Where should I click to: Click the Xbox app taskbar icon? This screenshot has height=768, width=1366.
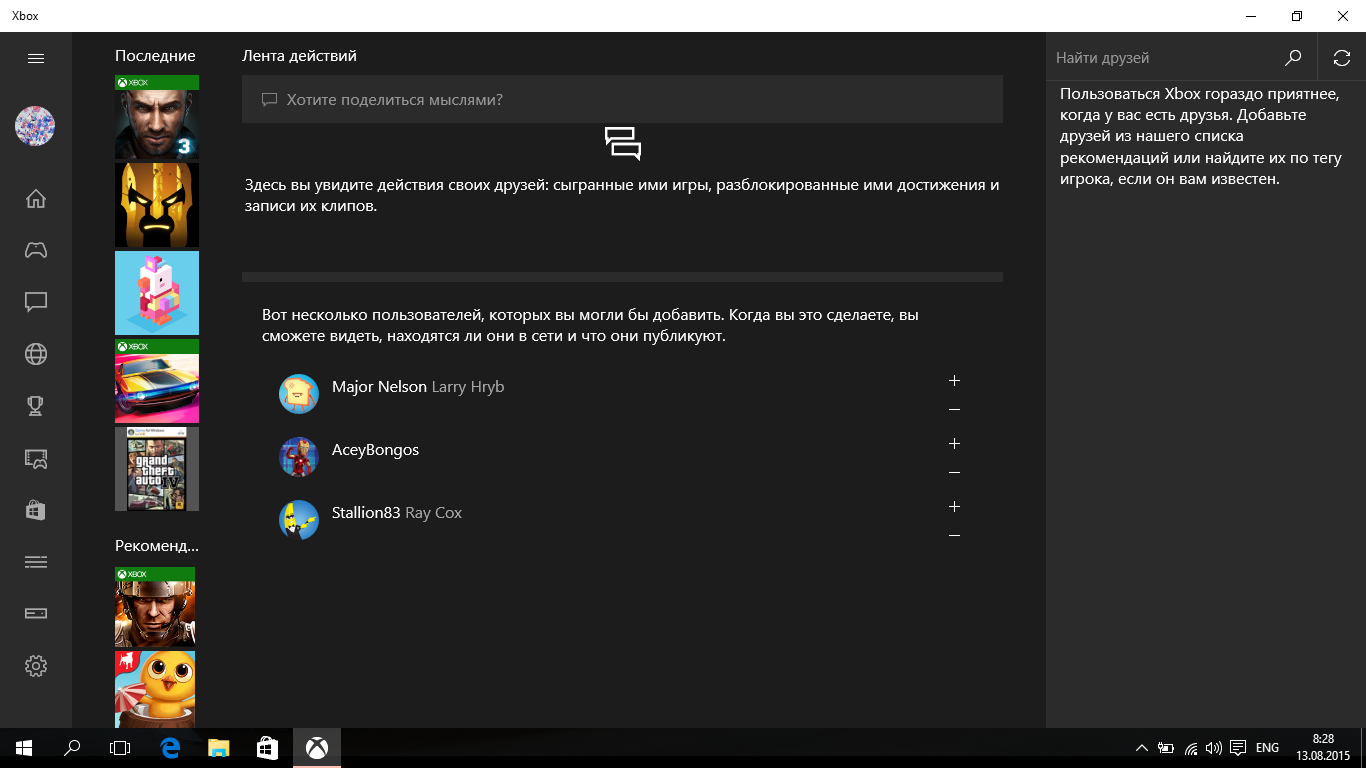(316, 748)
